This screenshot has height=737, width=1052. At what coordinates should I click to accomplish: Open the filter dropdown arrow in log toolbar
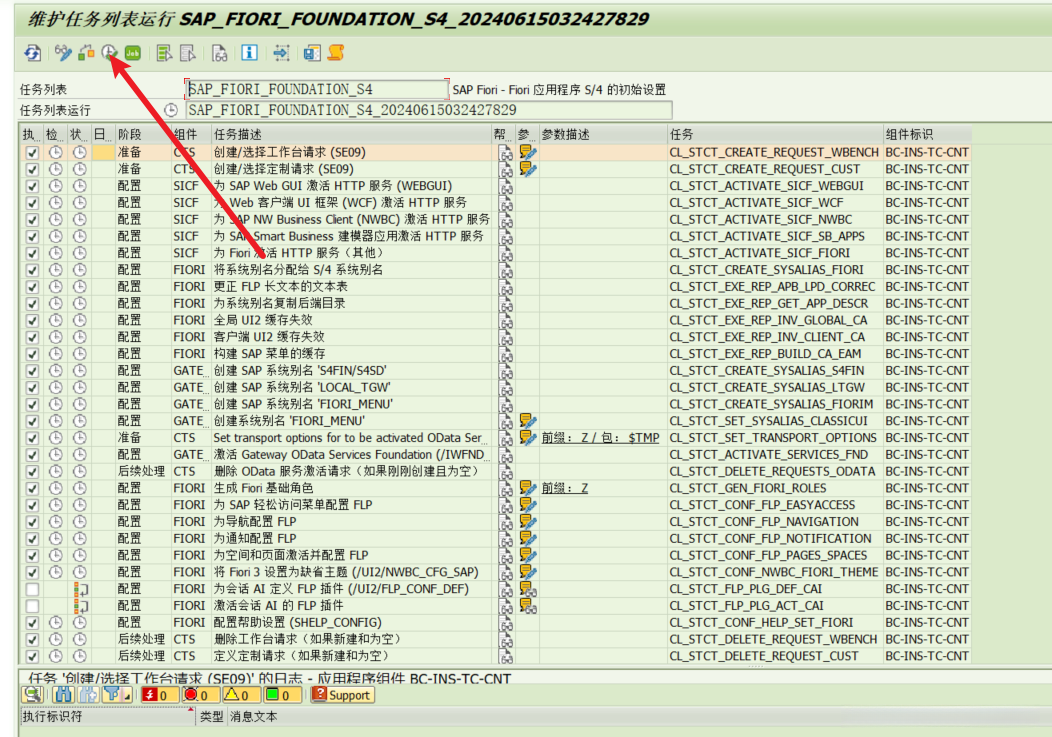click(127, 697)
